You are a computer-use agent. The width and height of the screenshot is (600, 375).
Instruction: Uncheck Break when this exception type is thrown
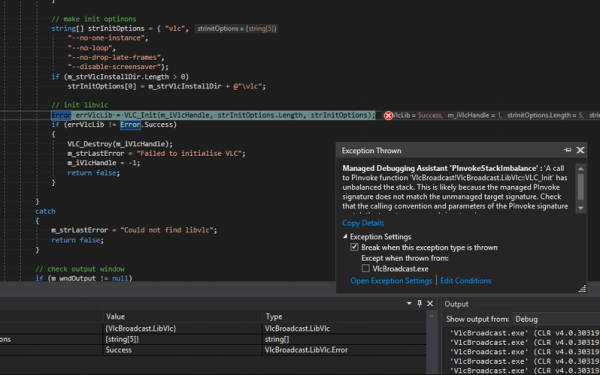pos(354,247)
